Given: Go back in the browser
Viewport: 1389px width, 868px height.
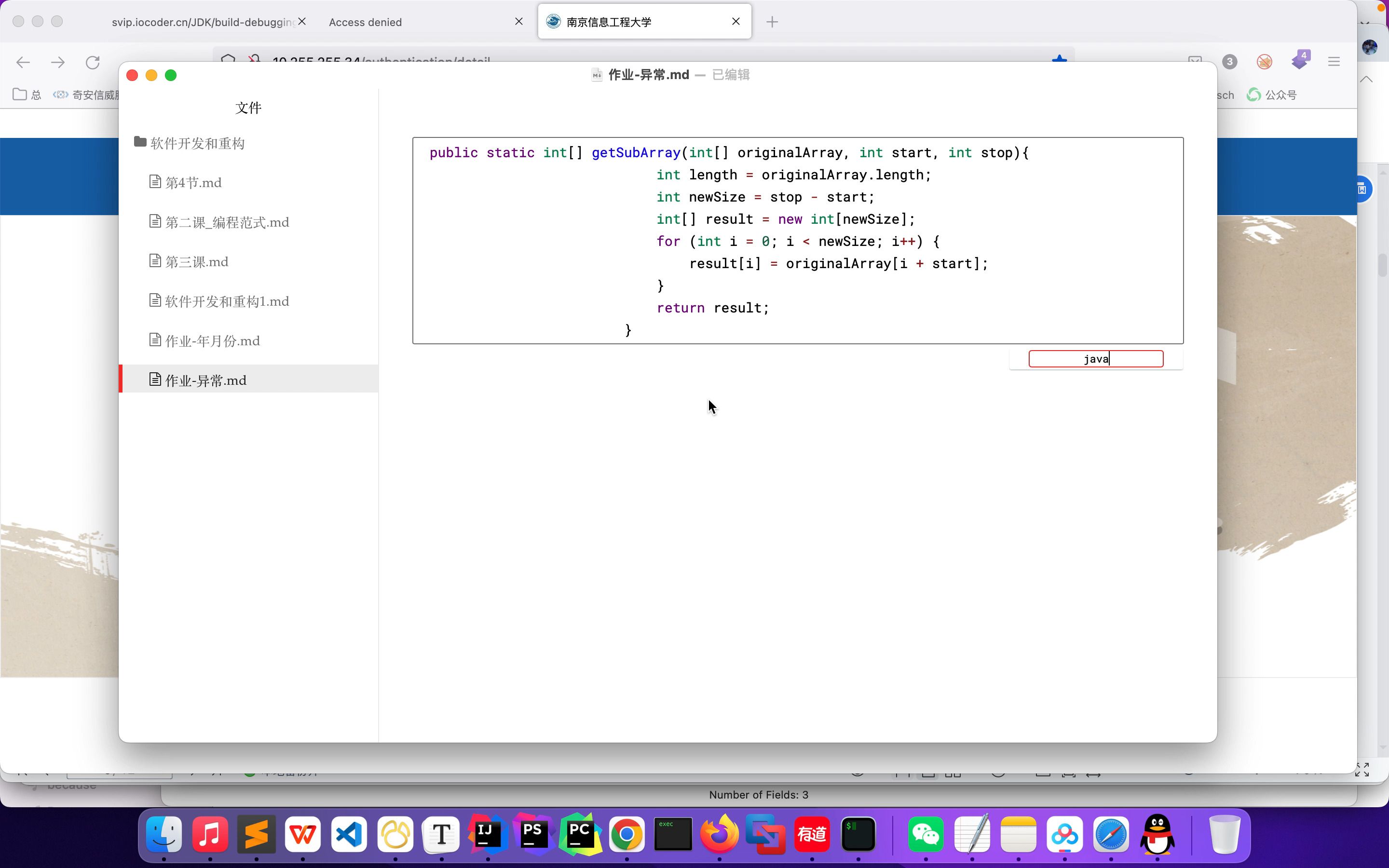Looking at the screenshot, I should tap(23, 62).
